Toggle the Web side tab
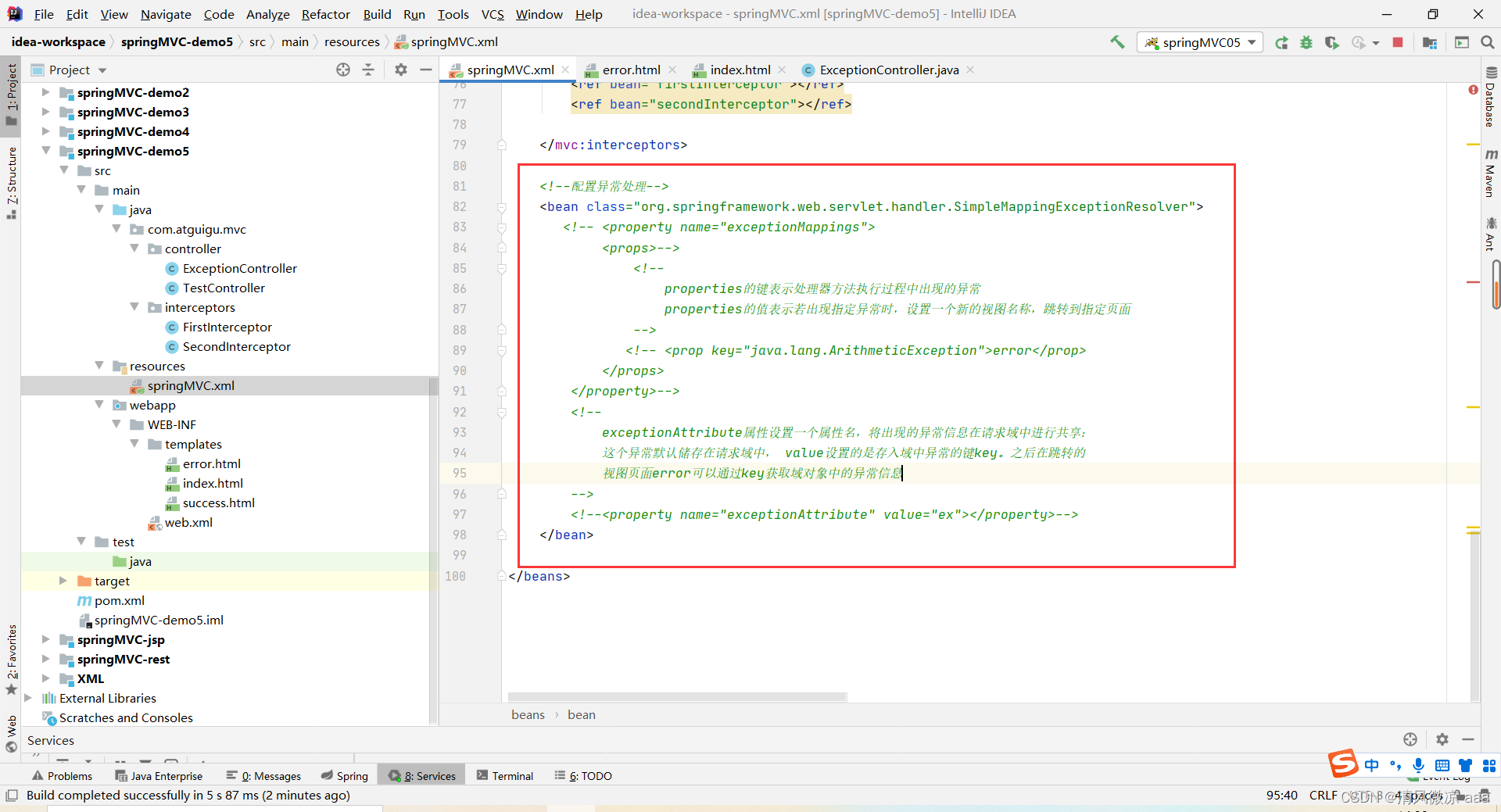This screenshot has width=1501, height=812. 11,733
